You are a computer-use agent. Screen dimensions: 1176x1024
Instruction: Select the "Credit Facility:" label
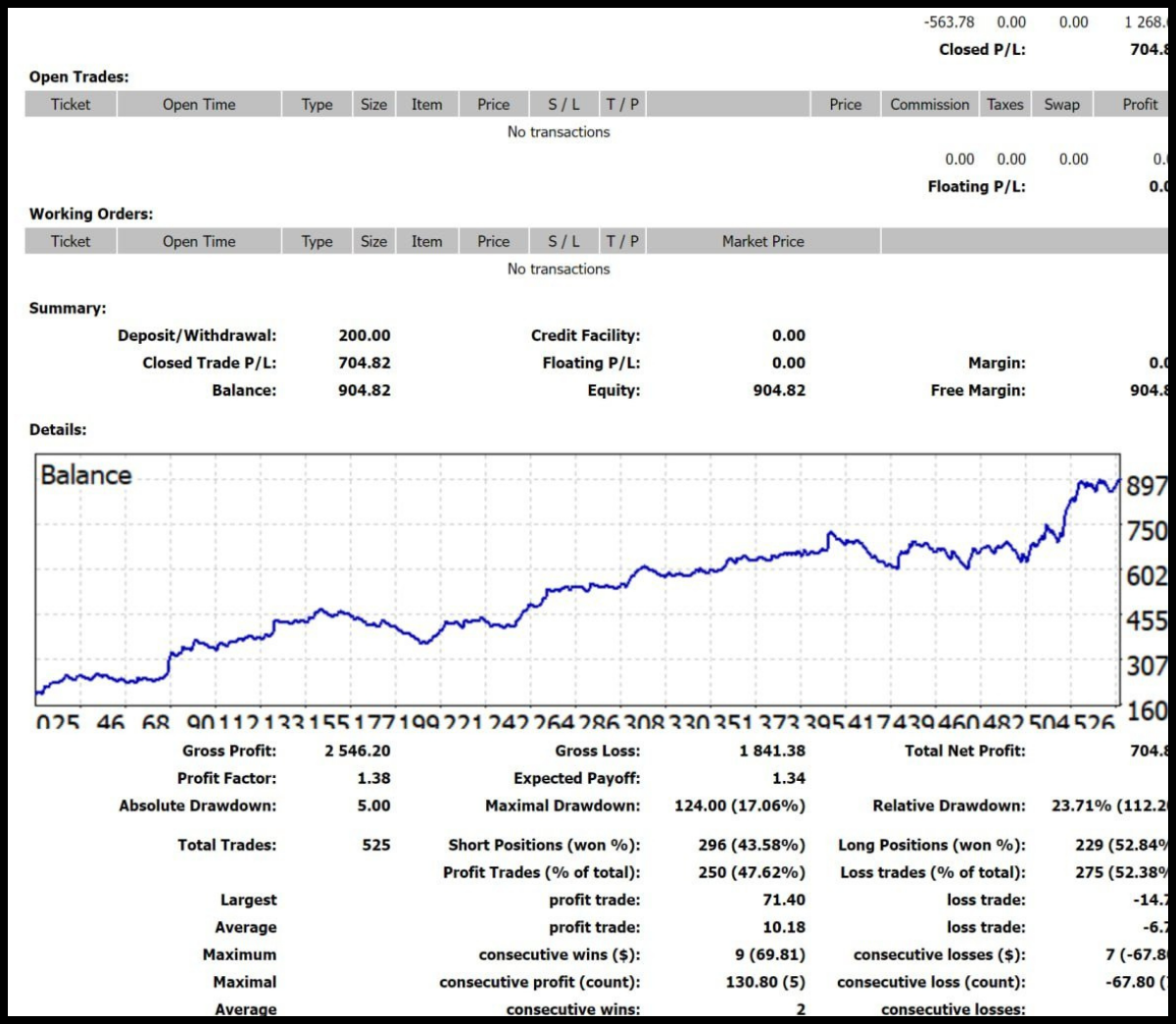(x=585, y=335)
